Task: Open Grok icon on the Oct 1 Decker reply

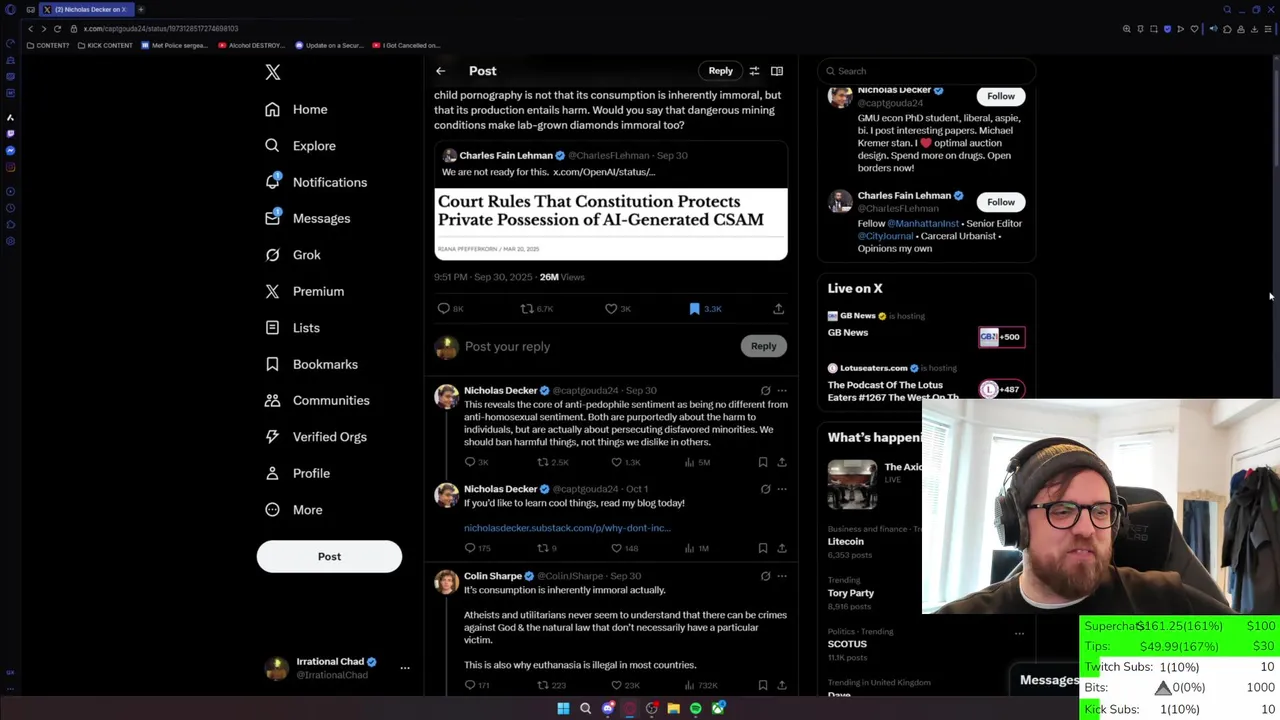Action: [765, 489]
